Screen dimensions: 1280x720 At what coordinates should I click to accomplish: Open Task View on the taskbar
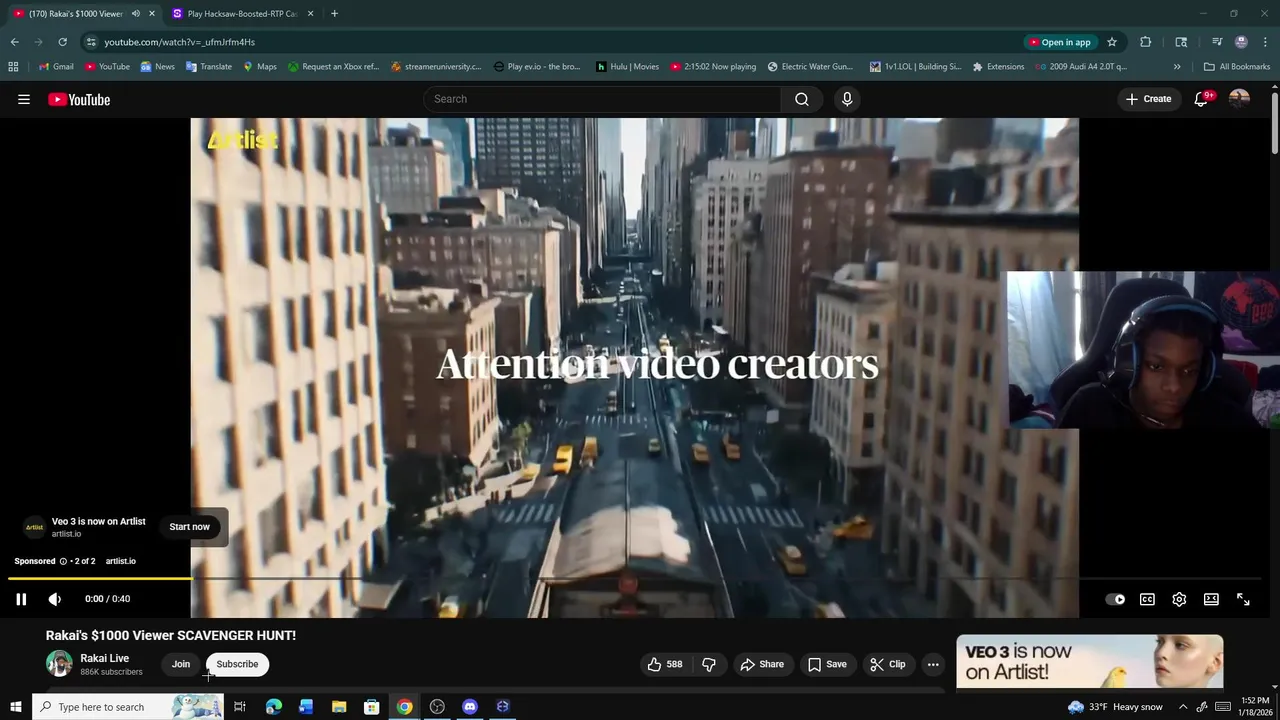pos(240,707)
